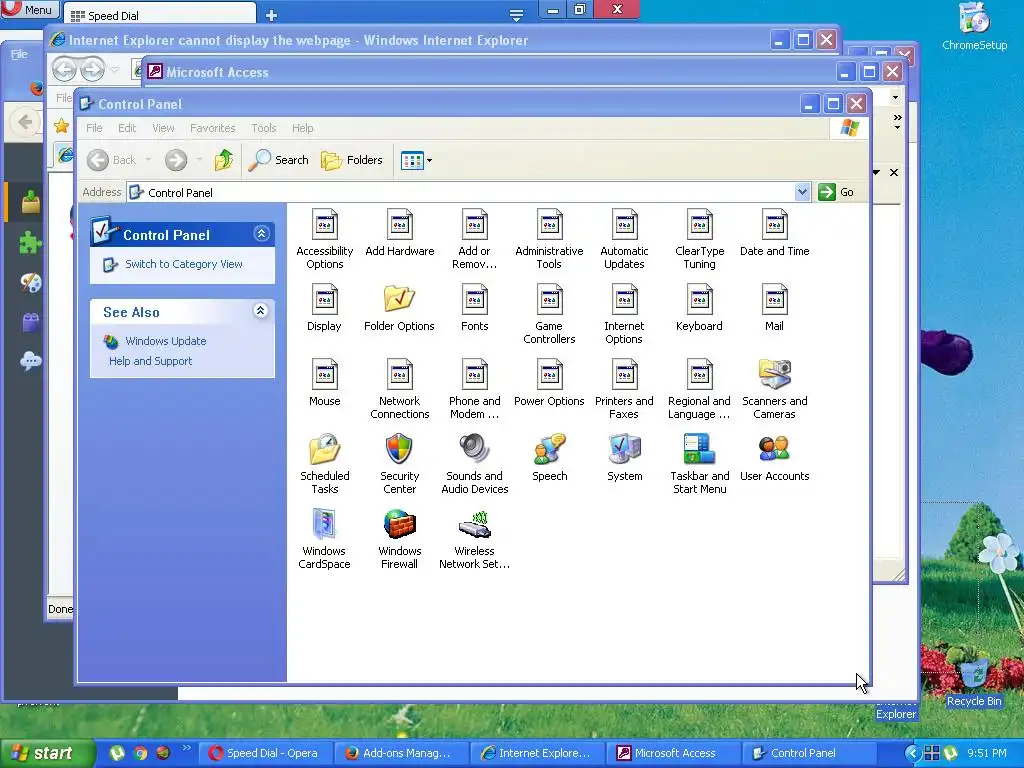Select the Recycle Bin desktop icon
The image size is (1024, 768).
point(974,682)
